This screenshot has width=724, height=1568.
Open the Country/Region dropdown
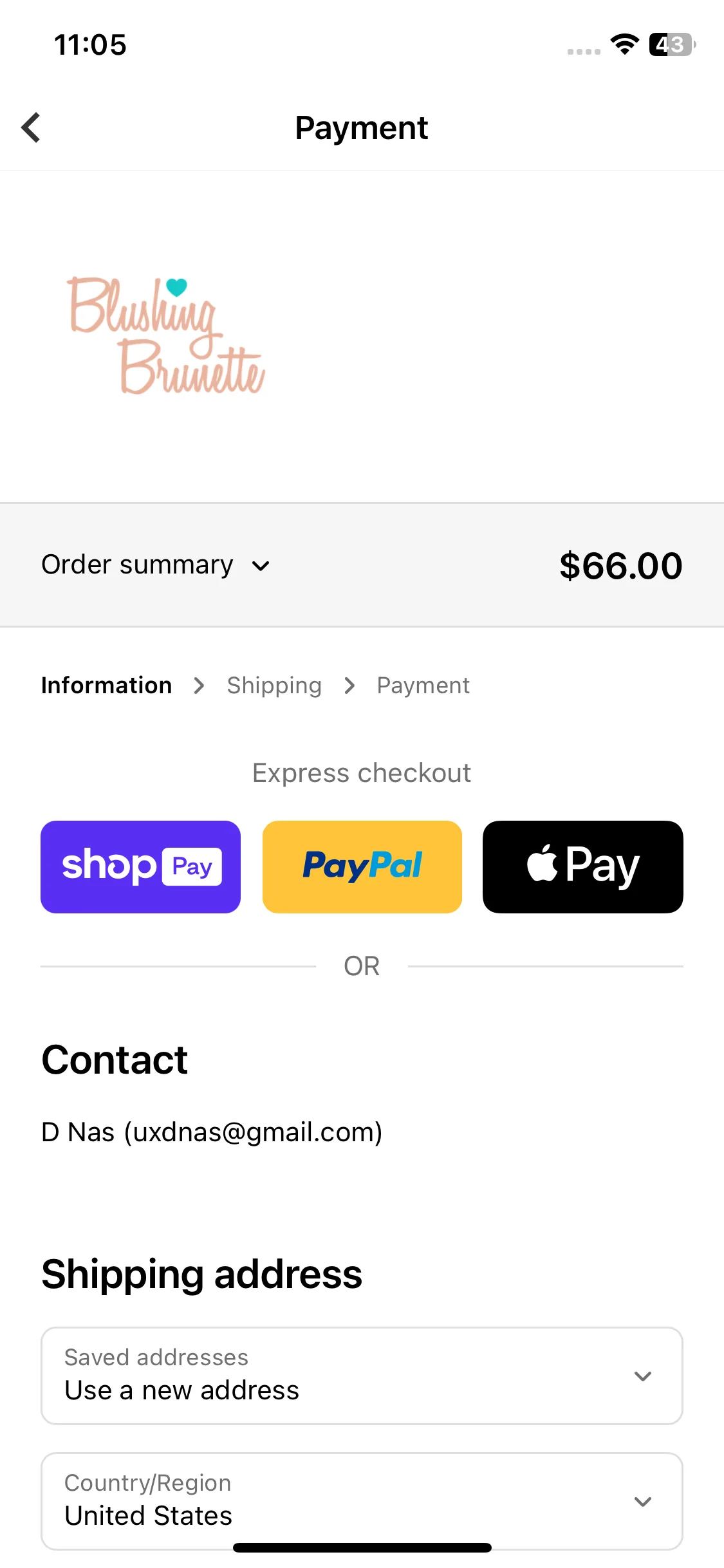pyautogui.click(x=362, y=1500)
